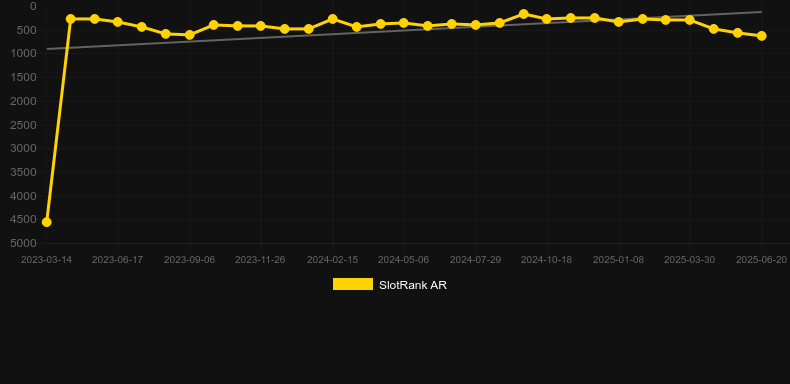The image size is (790, 384).
Task: Toggle the SlotRank AR legend entry
Action: pos(389,285)
